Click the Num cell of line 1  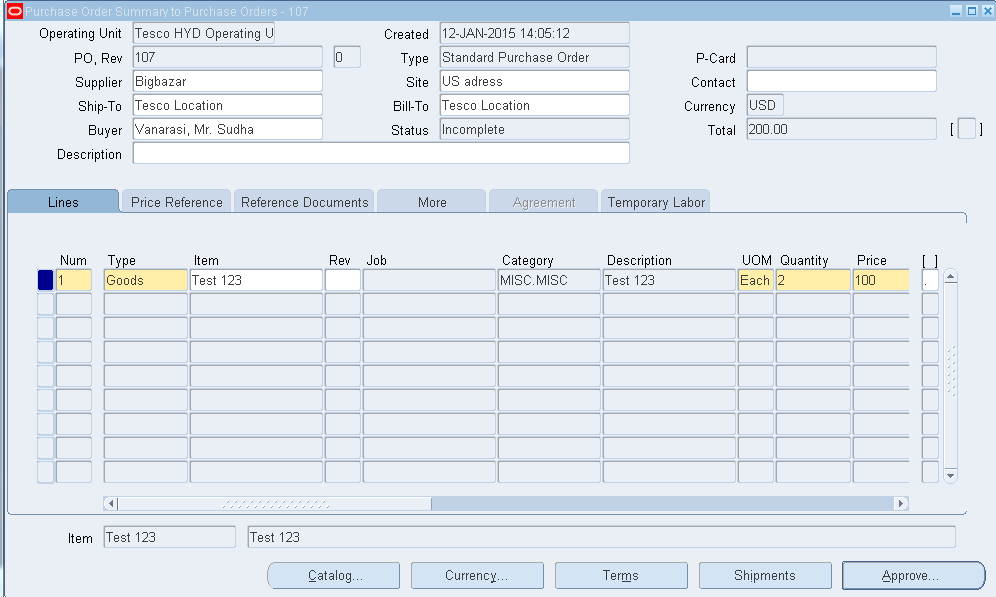coord(74,280)
